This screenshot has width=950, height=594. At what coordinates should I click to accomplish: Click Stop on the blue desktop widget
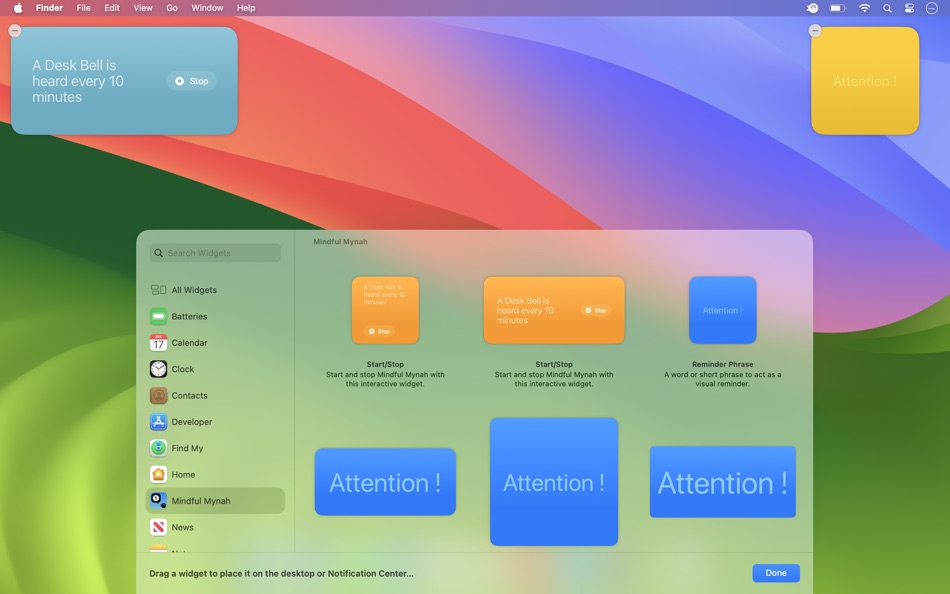[x=191, y=81]
